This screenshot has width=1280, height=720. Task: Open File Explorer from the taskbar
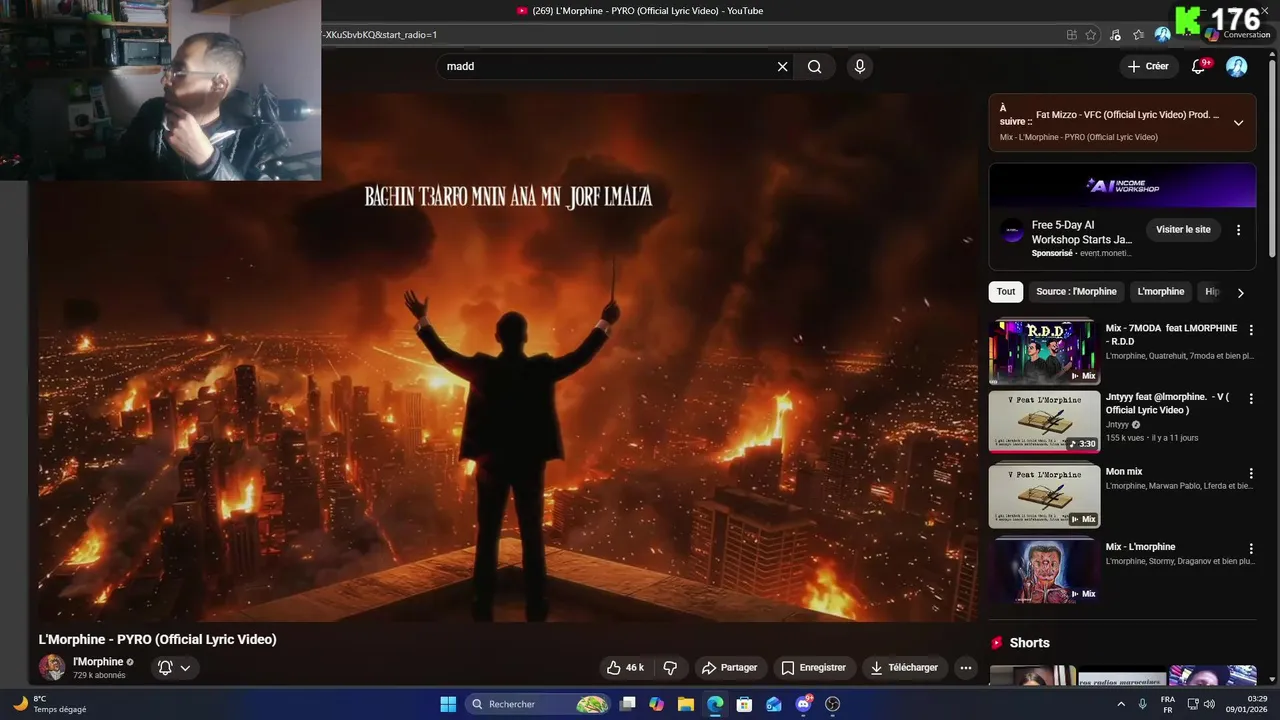point(686,704)
